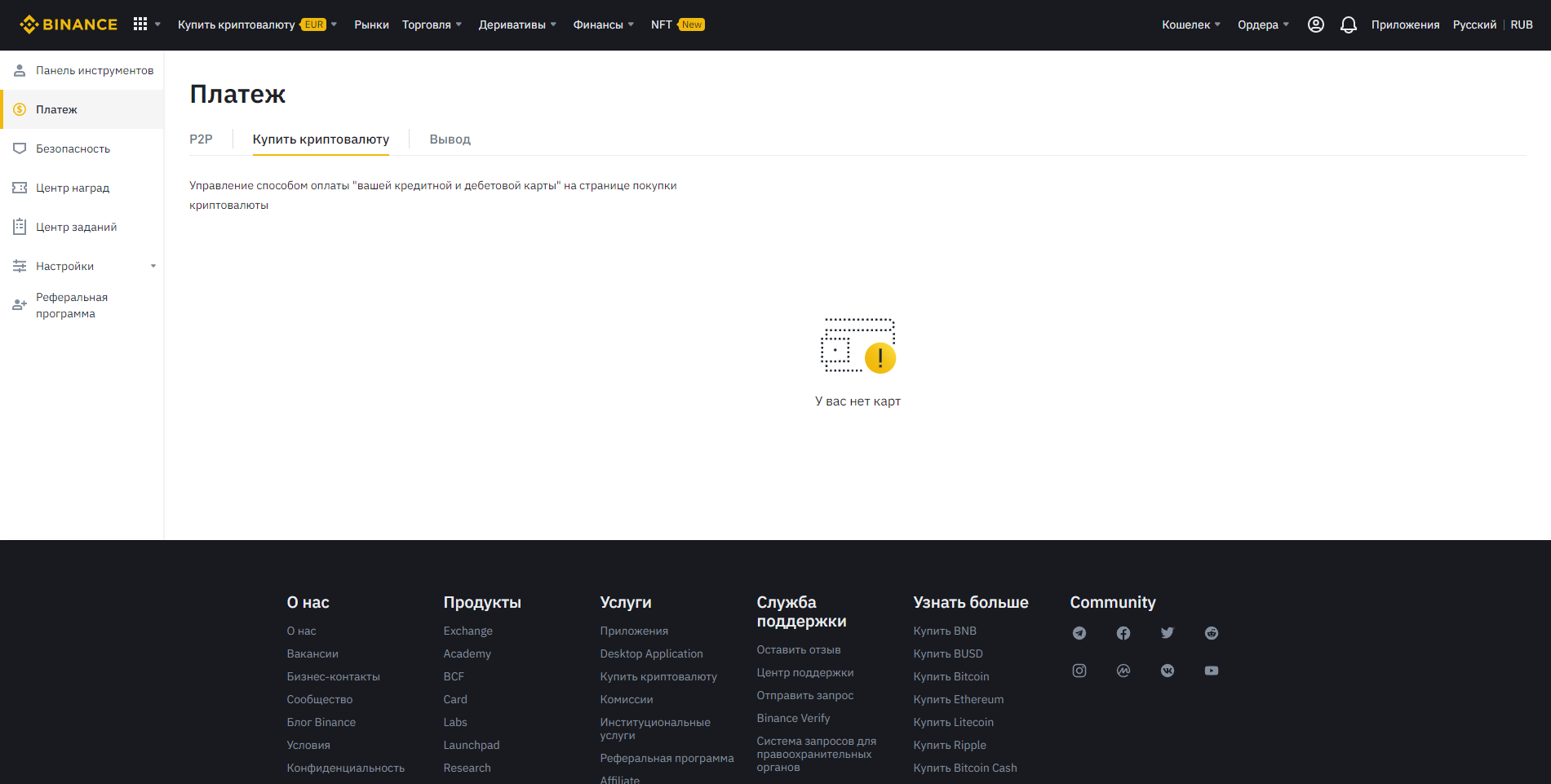The image size is (1551, 784).
Task: Open the Купить Bitcoin Cash footer link
Action: [964, 768]
